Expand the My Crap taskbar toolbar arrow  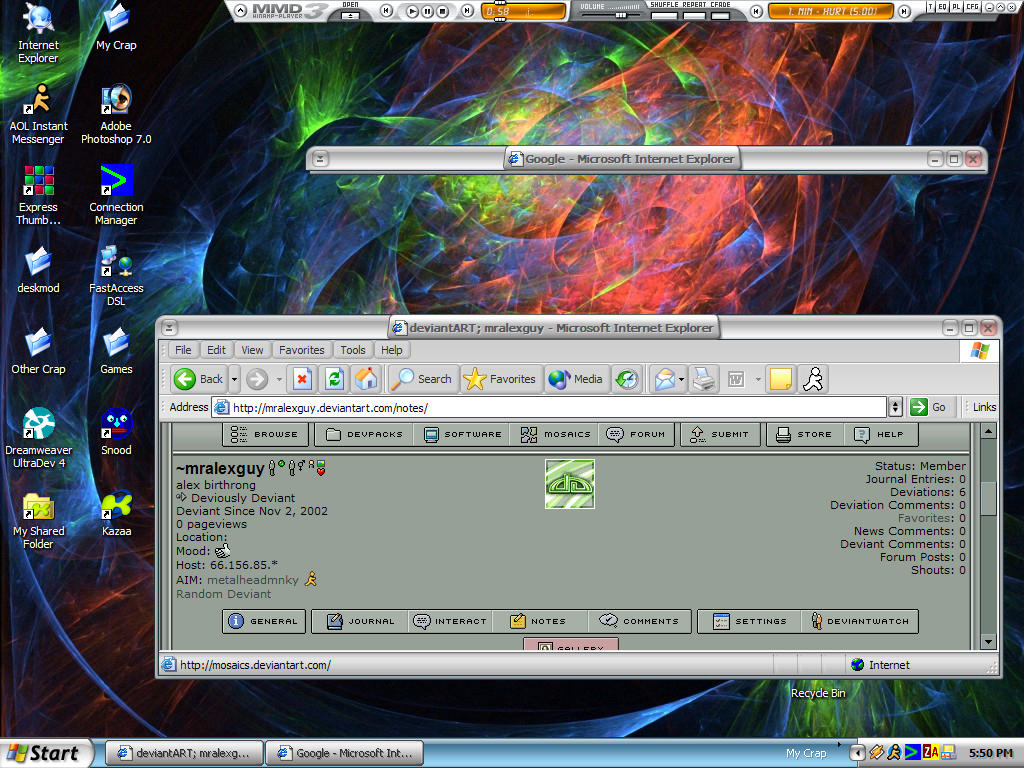[x=839, y=744]
